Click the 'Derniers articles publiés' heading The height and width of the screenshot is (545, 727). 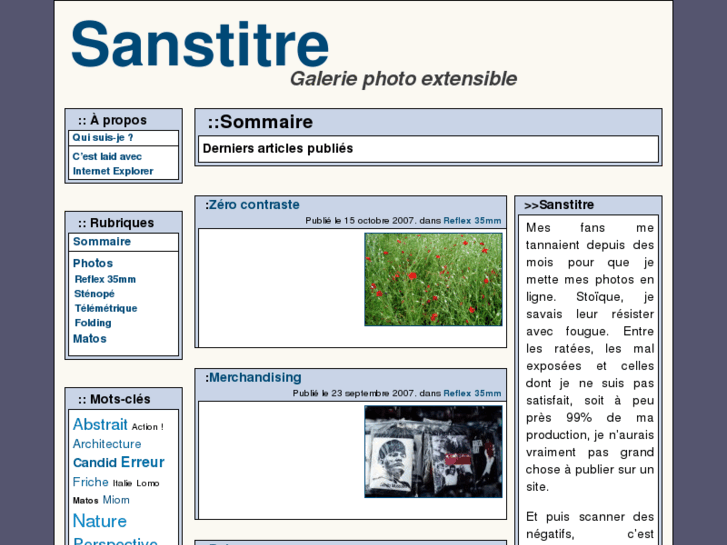(x=278, y=148)
